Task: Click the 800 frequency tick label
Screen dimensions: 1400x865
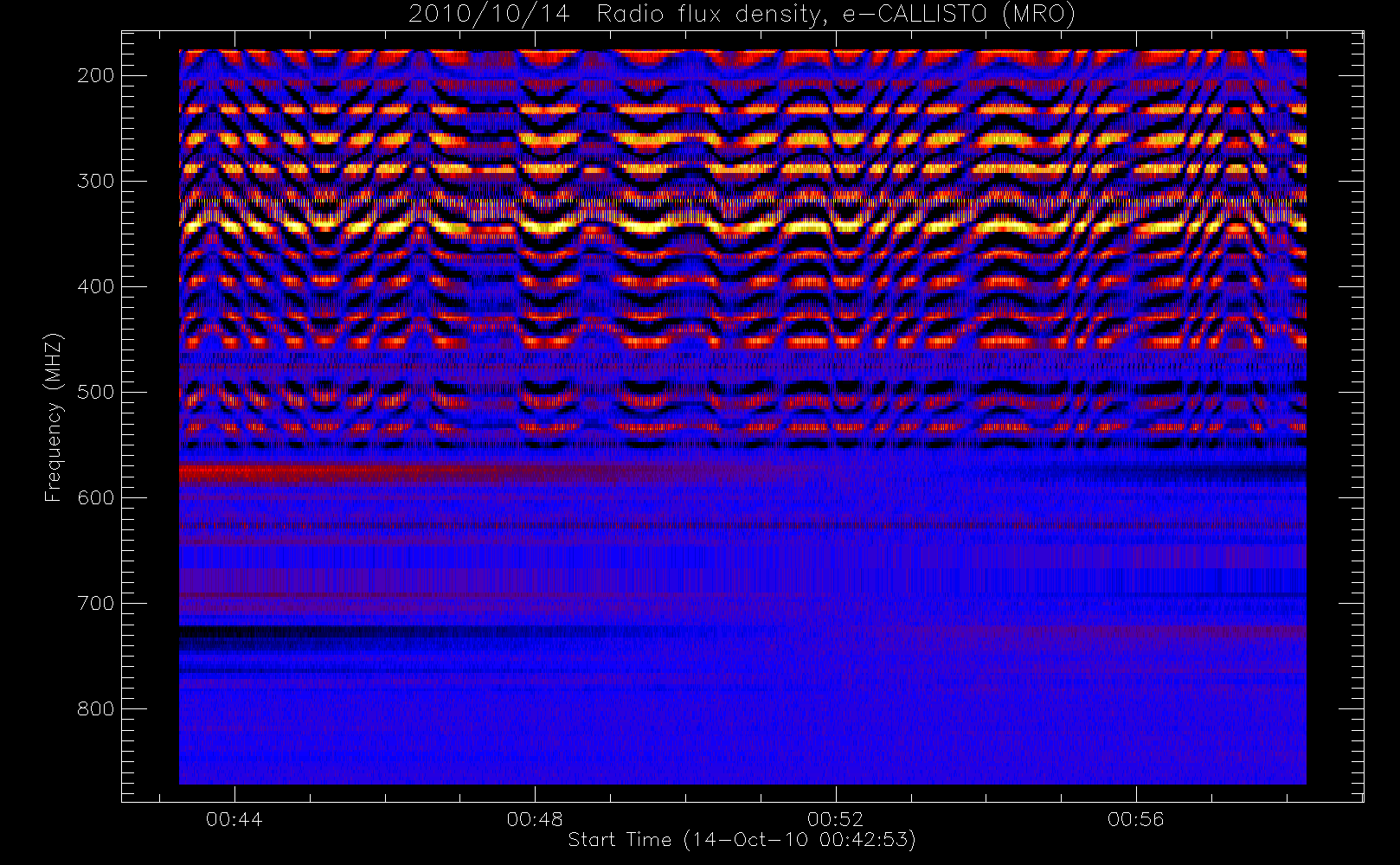Action: [96, 708]
